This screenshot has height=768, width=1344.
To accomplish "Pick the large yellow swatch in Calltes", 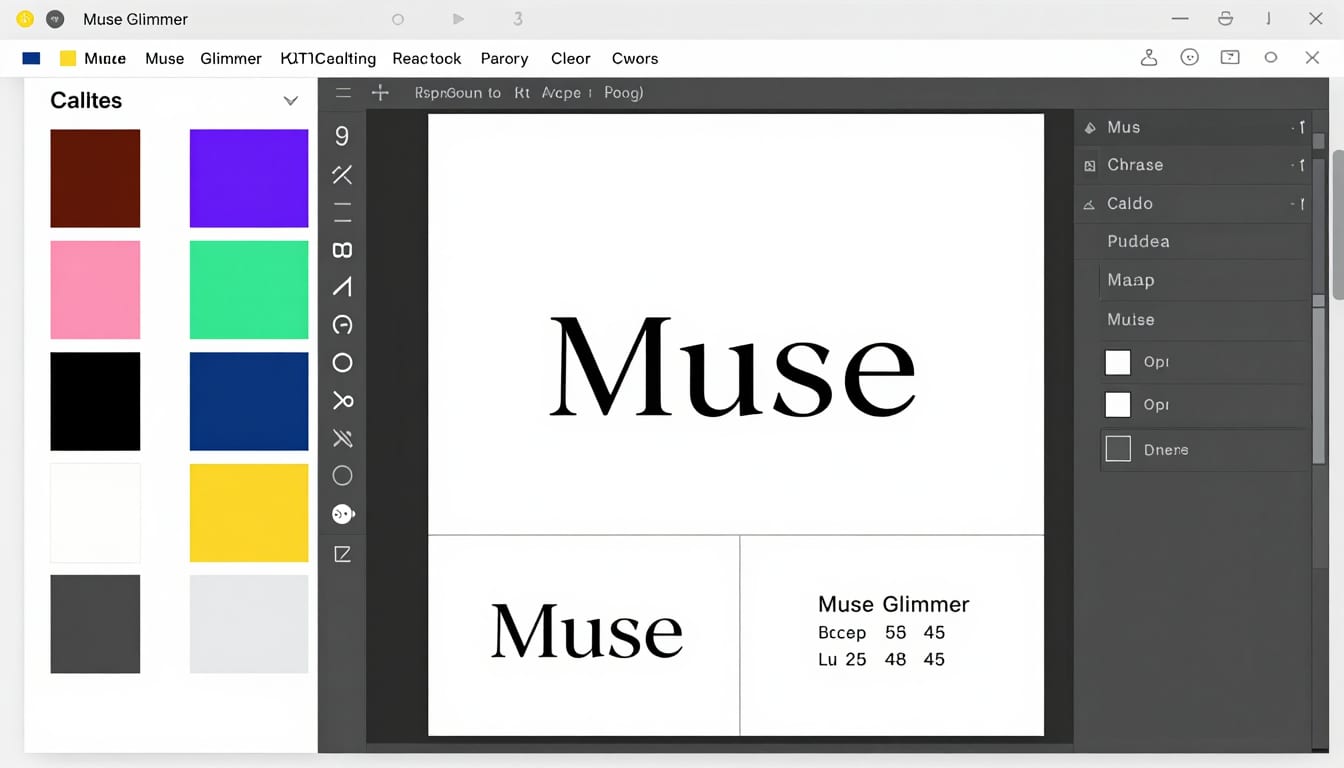I will (x=249, y=513).
